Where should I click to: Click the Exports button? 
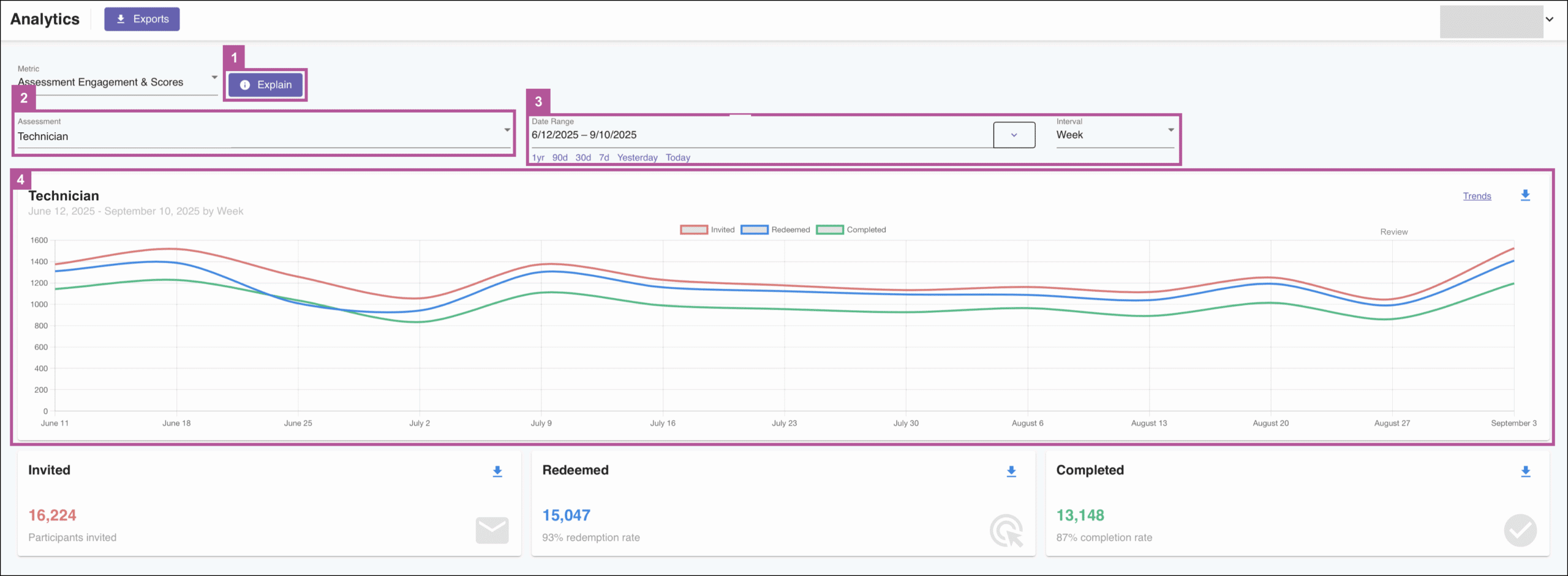(142, 19)
